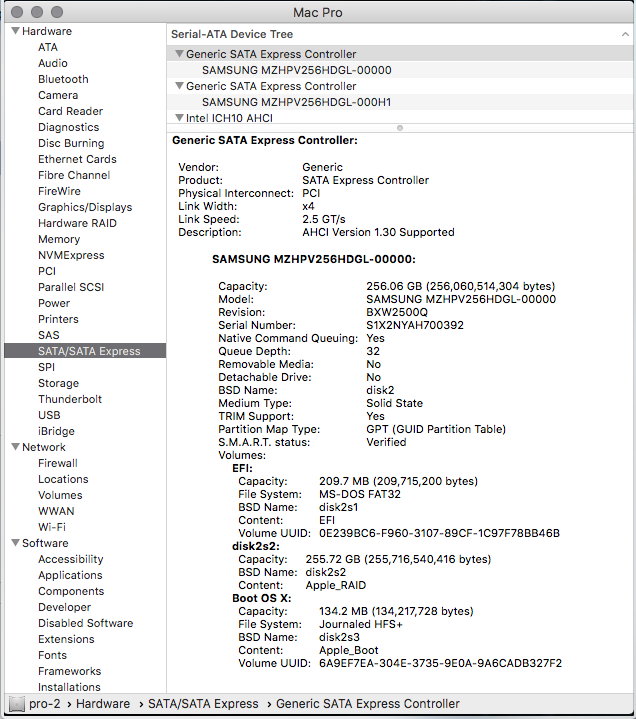Click revision value BXW2500Q
The height and width of the screenshot is (719, 636).
[397, 312]
